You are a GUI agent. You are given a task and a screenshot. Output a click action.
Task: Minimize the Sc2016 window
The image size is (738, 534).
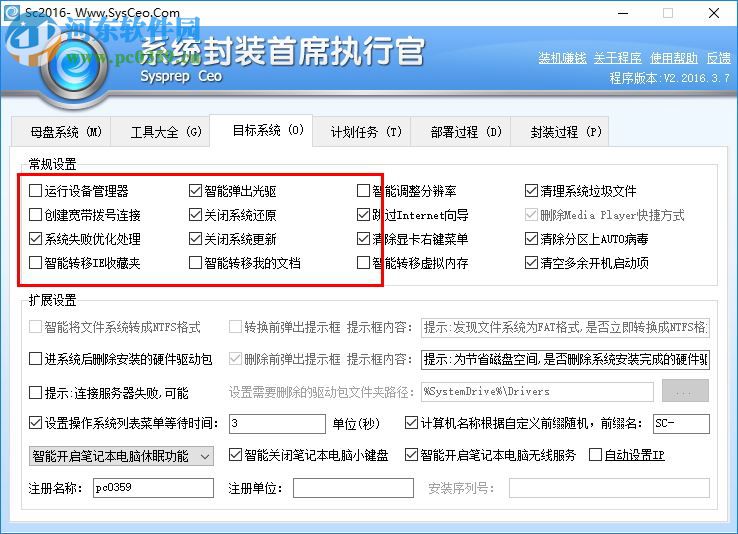point(623,13)
